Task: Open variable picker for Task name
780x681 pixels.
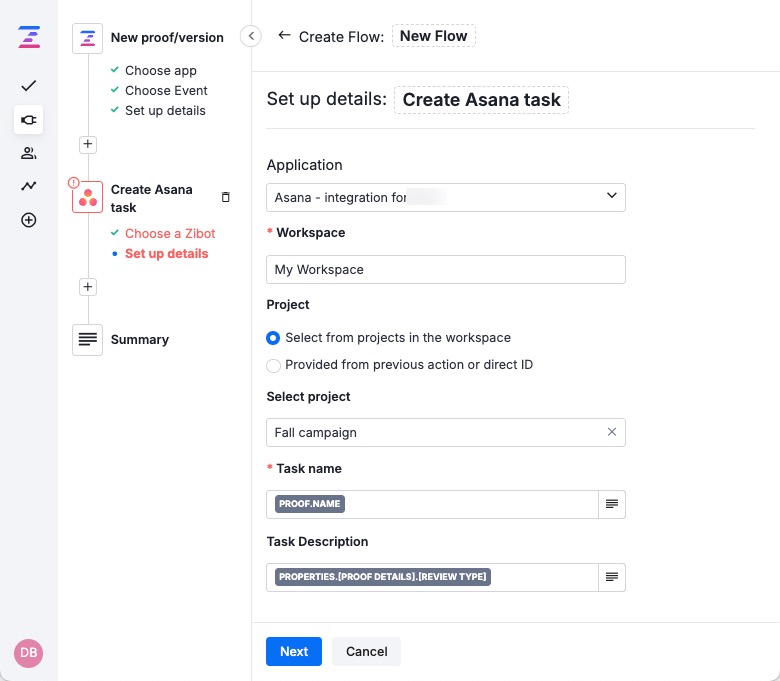Action: click(612, 504)
